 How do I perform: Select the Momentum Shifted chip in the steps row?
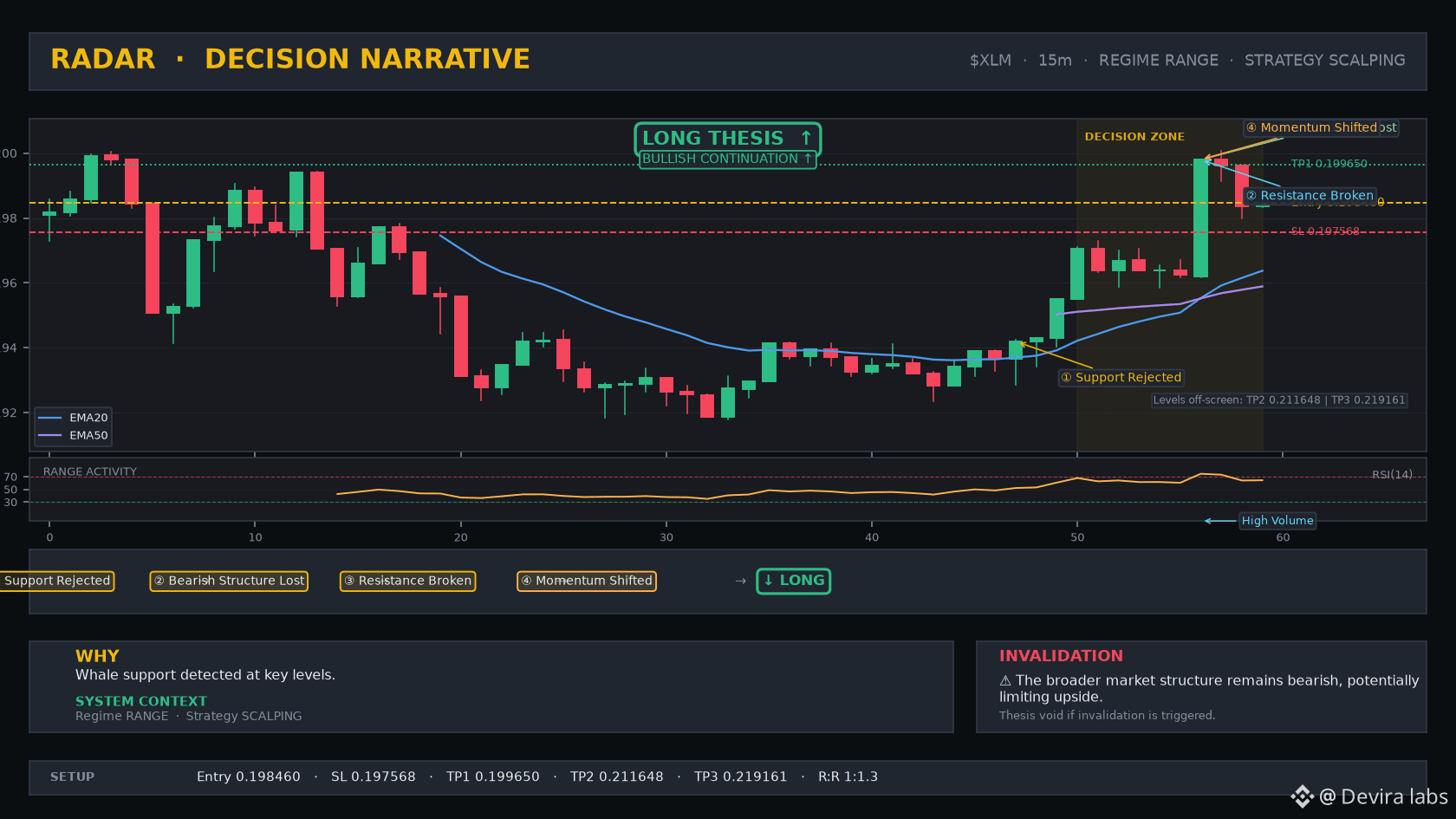(x=587, y=581)
